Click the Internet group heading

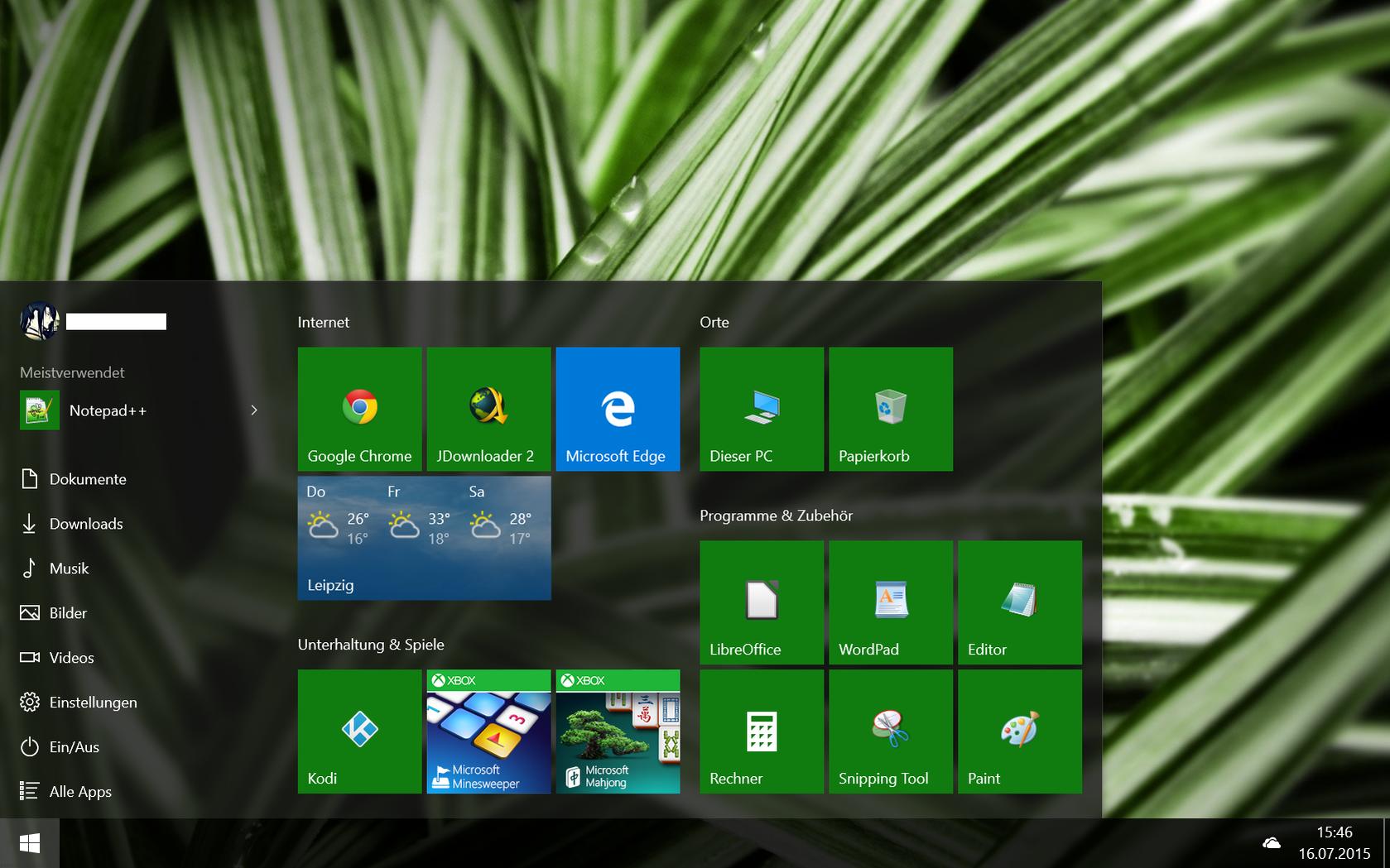(324, 322)
